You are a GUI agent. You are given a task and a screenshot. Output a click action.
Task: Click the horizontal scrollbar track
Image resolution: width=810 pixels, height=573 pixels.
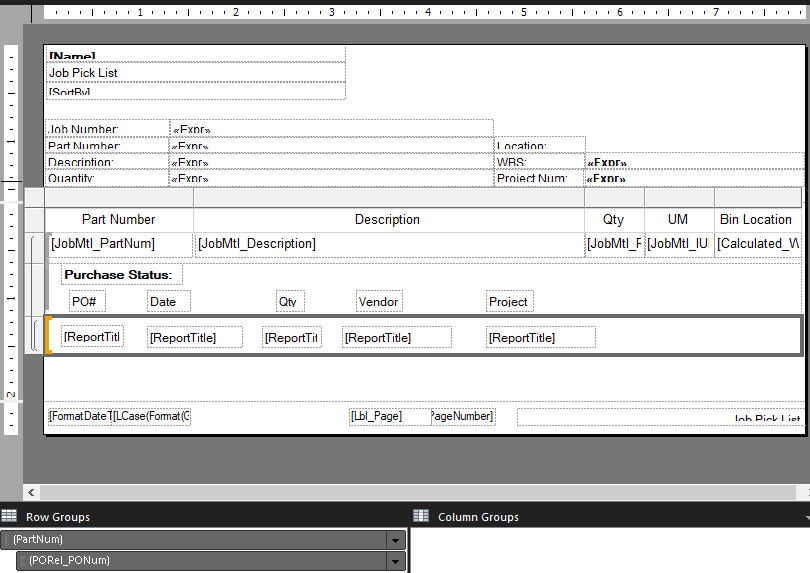pyautogui.click(x=417, y=492)
